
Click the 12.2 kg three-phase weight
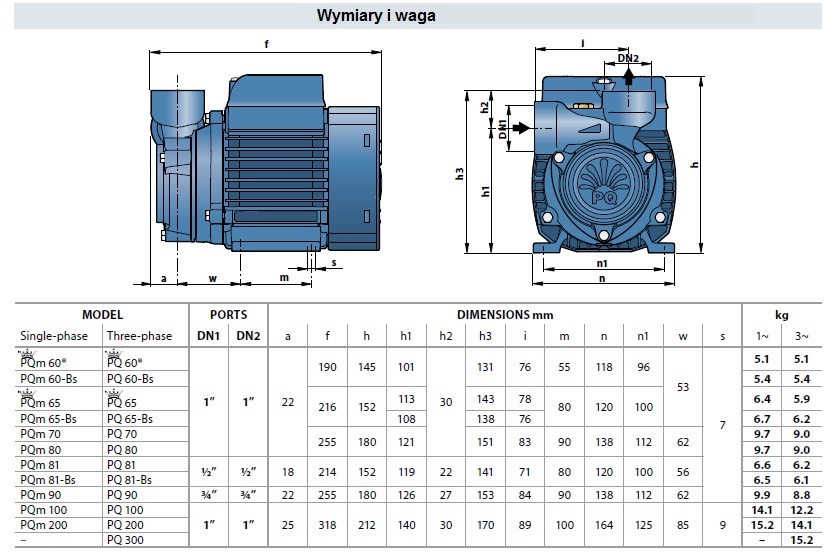[802, 509]
